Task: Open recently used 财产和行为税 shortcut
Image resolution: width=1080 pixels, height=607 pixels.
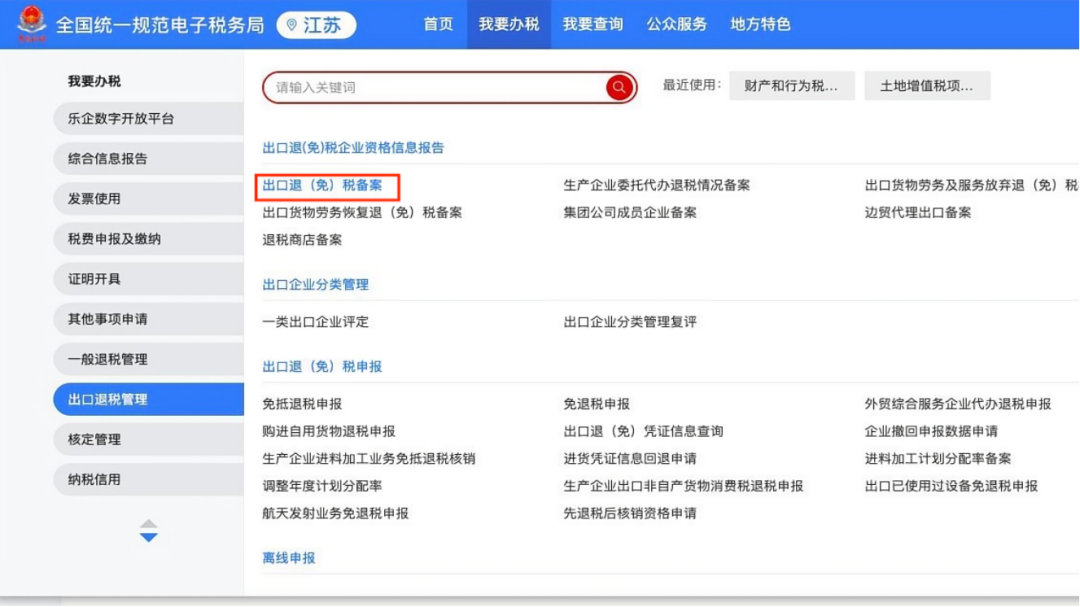Action: tap(791, 86)
